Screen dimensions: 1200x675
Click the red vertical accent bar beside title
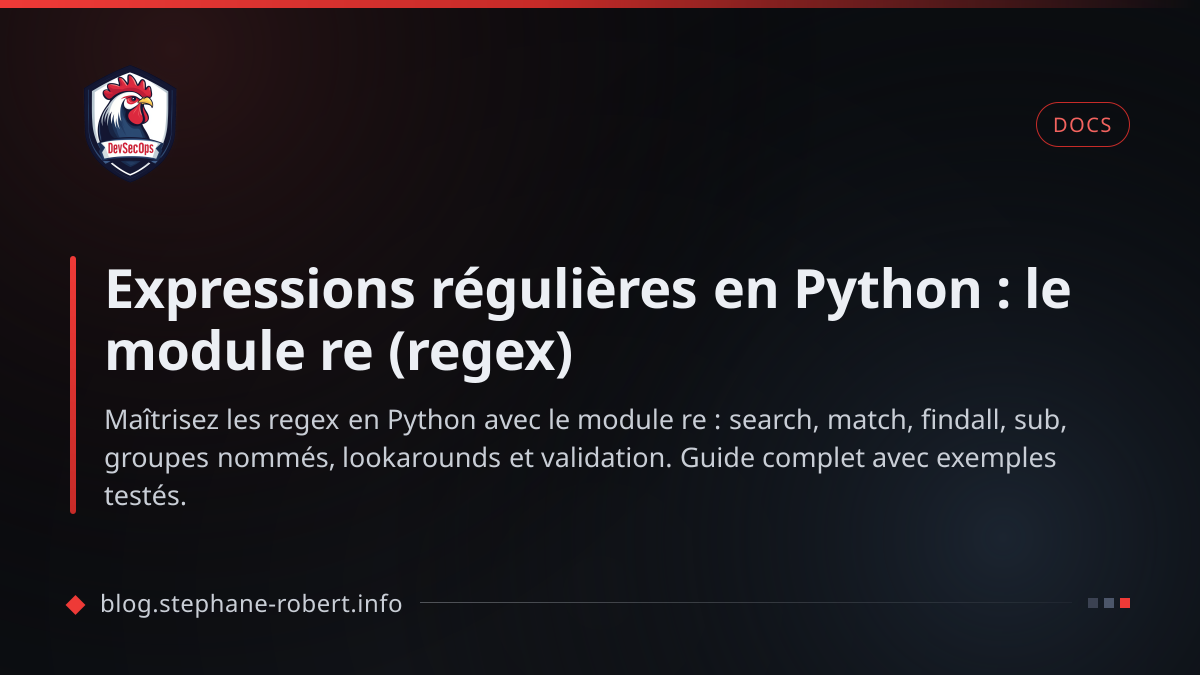pyautogui.click(x=73, y=385)
